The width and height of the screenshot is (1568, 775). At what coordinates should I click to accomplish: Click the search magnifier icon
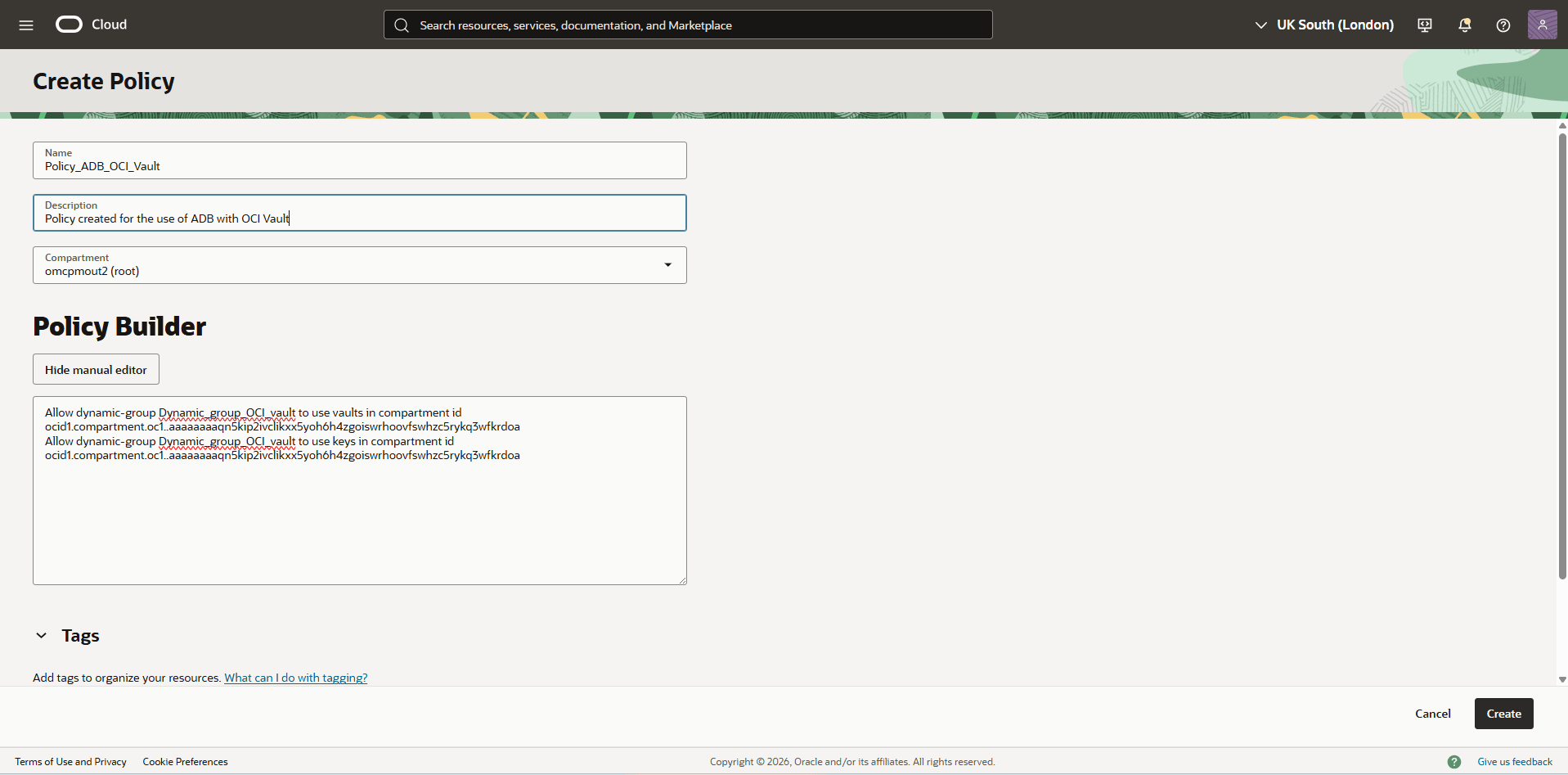coord(402,25)
